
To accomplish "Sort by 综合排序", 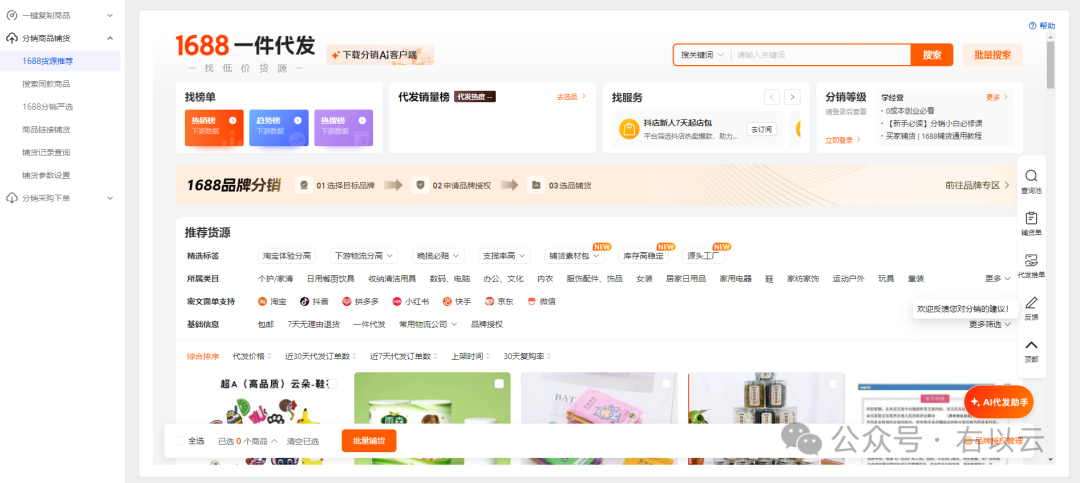I will pyautogui.click(x=203, y=356).
